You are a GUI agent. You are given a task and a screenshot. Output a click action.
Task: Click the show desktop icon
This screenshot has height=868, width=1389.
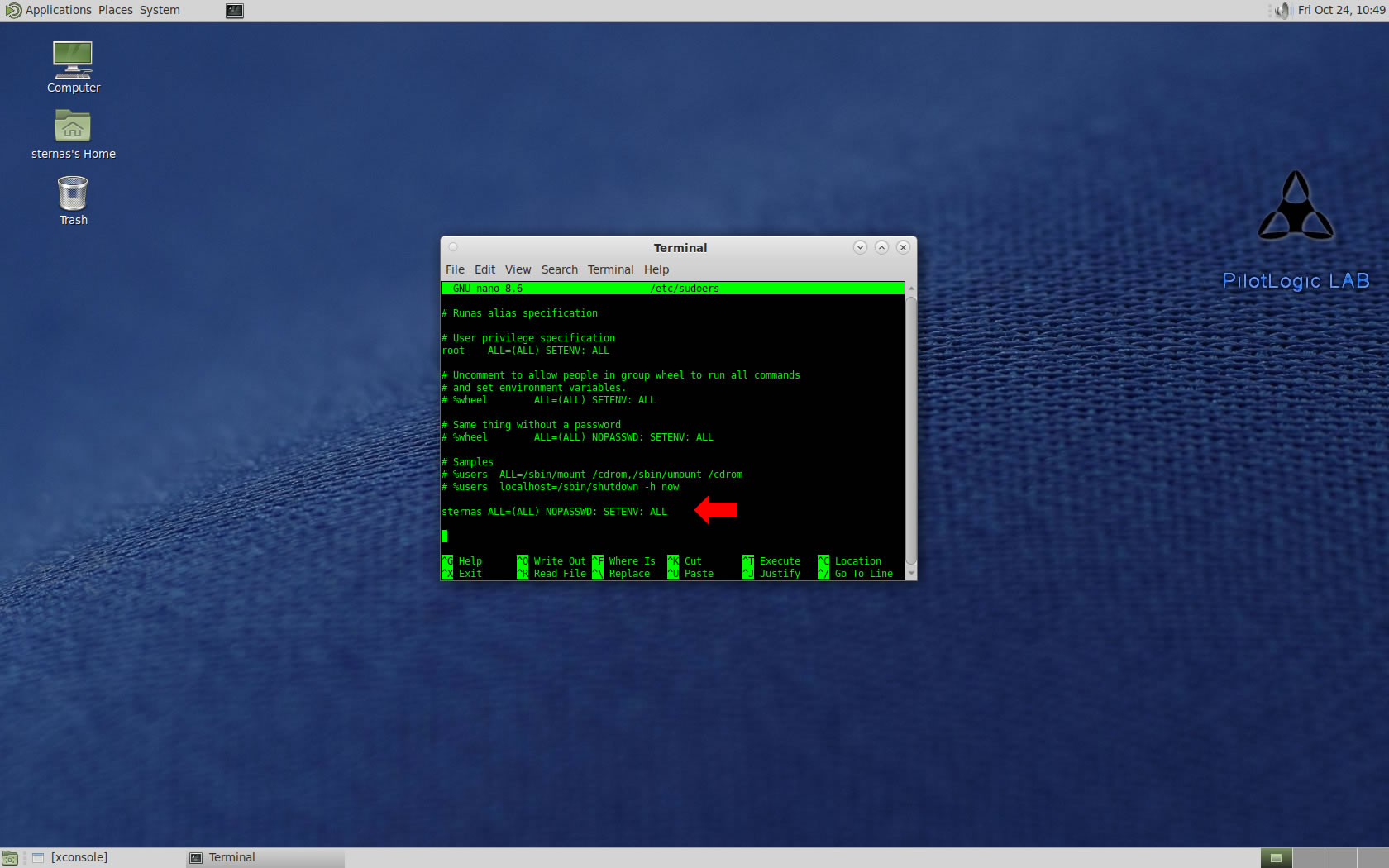tap(10, 858)
